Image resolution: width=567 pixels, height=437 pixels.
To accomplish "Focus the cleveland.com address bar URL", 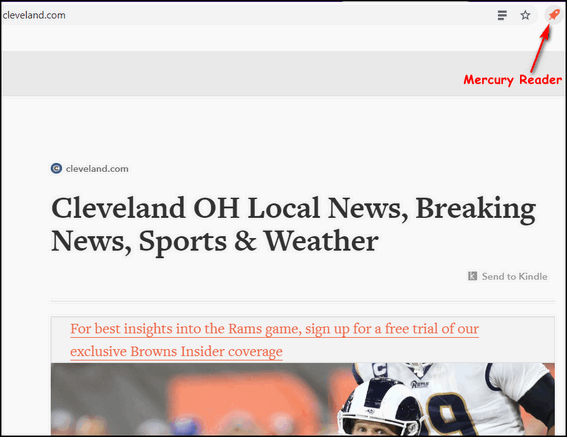I will [34, 15].
